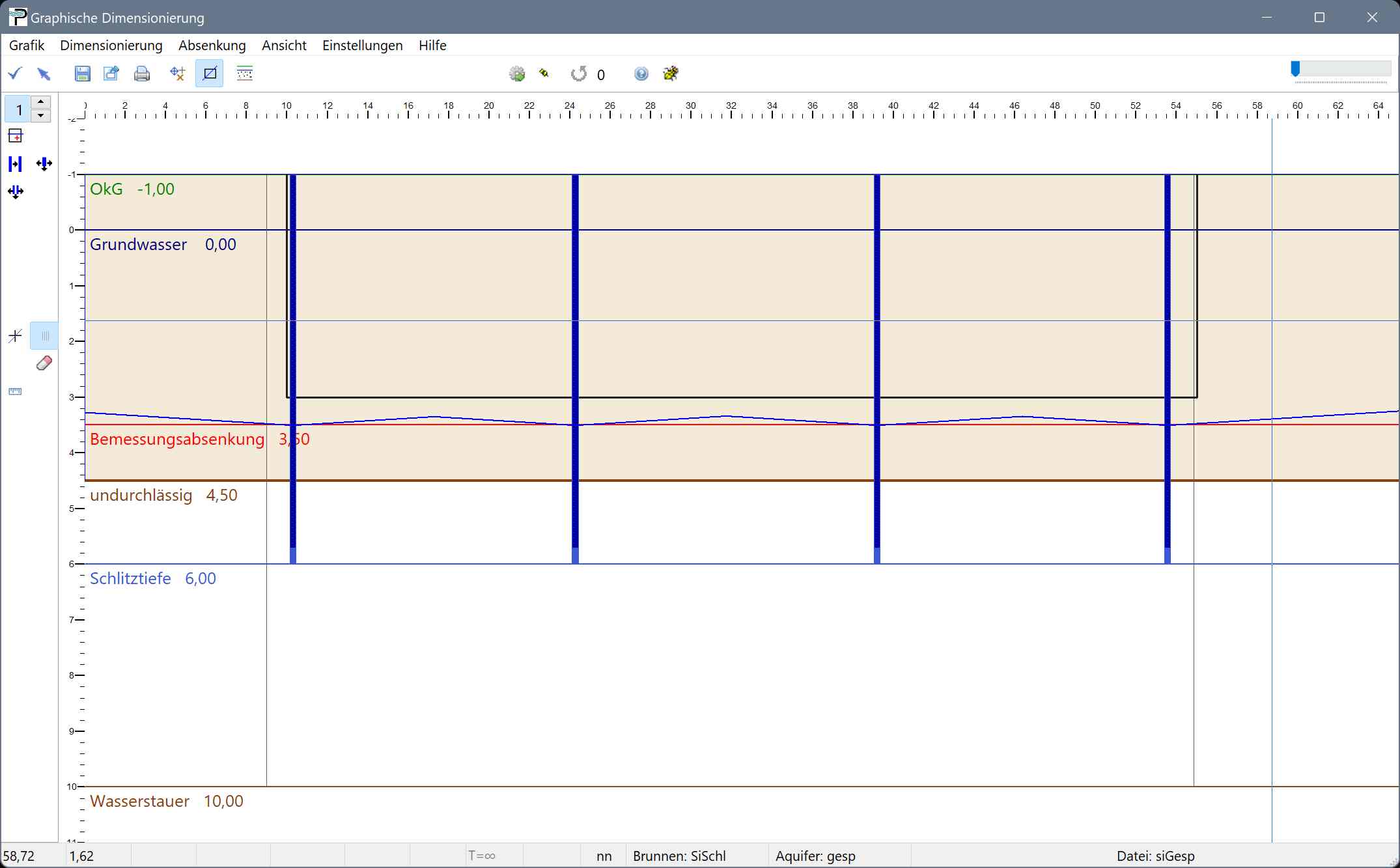
Task: Toggle the vertical lines display button
Action: tap(44, 336)
